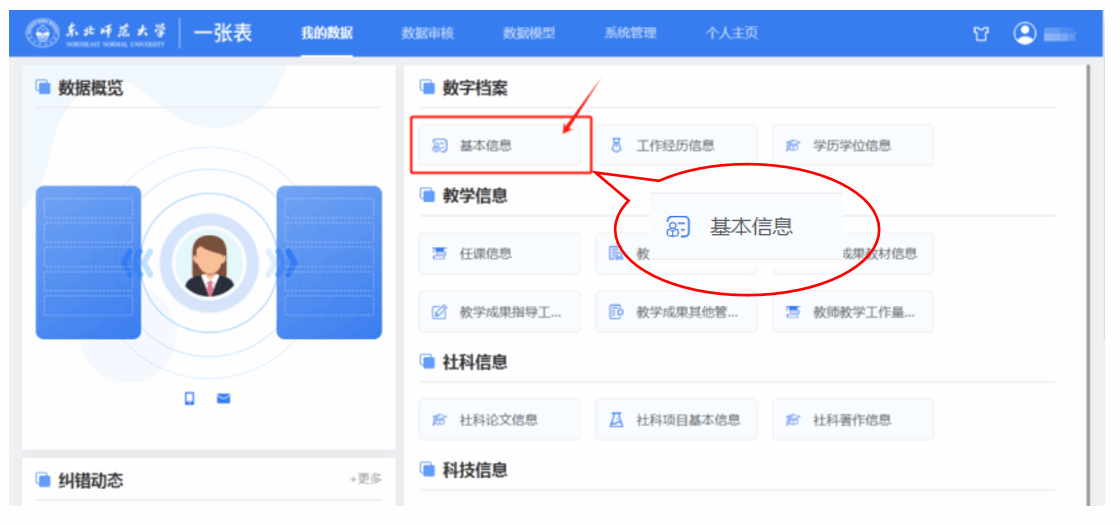
Task: Click the mail envelope icon under the avatar
Action: 223,398
